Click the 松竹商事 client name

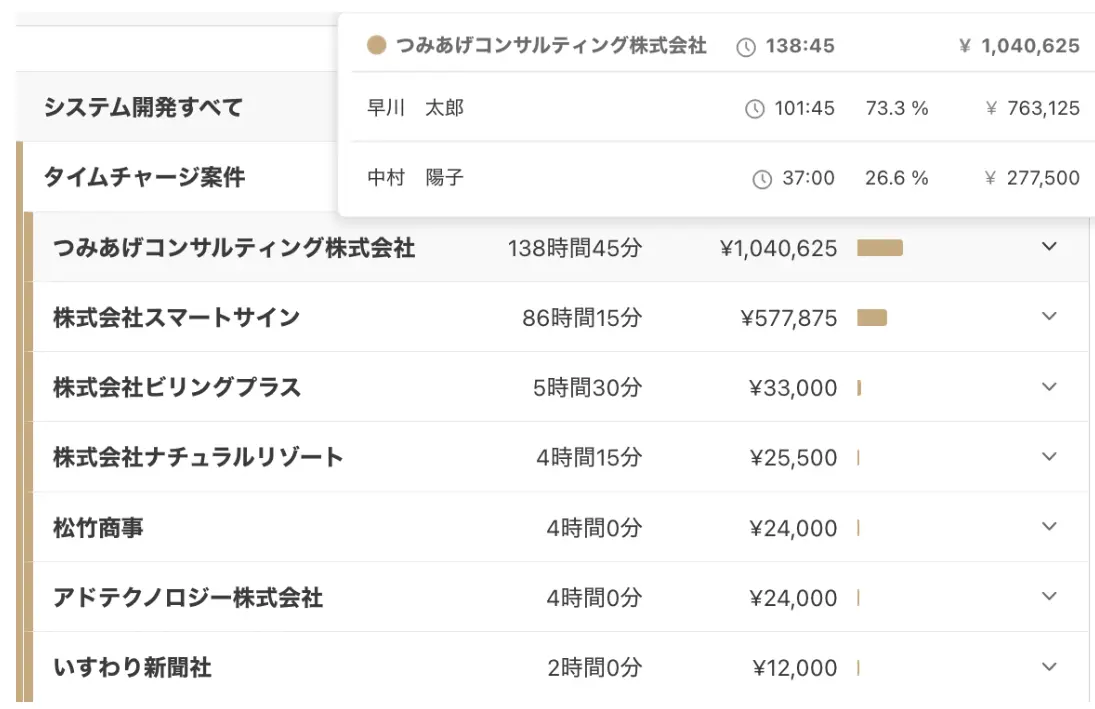click(98, 528)
